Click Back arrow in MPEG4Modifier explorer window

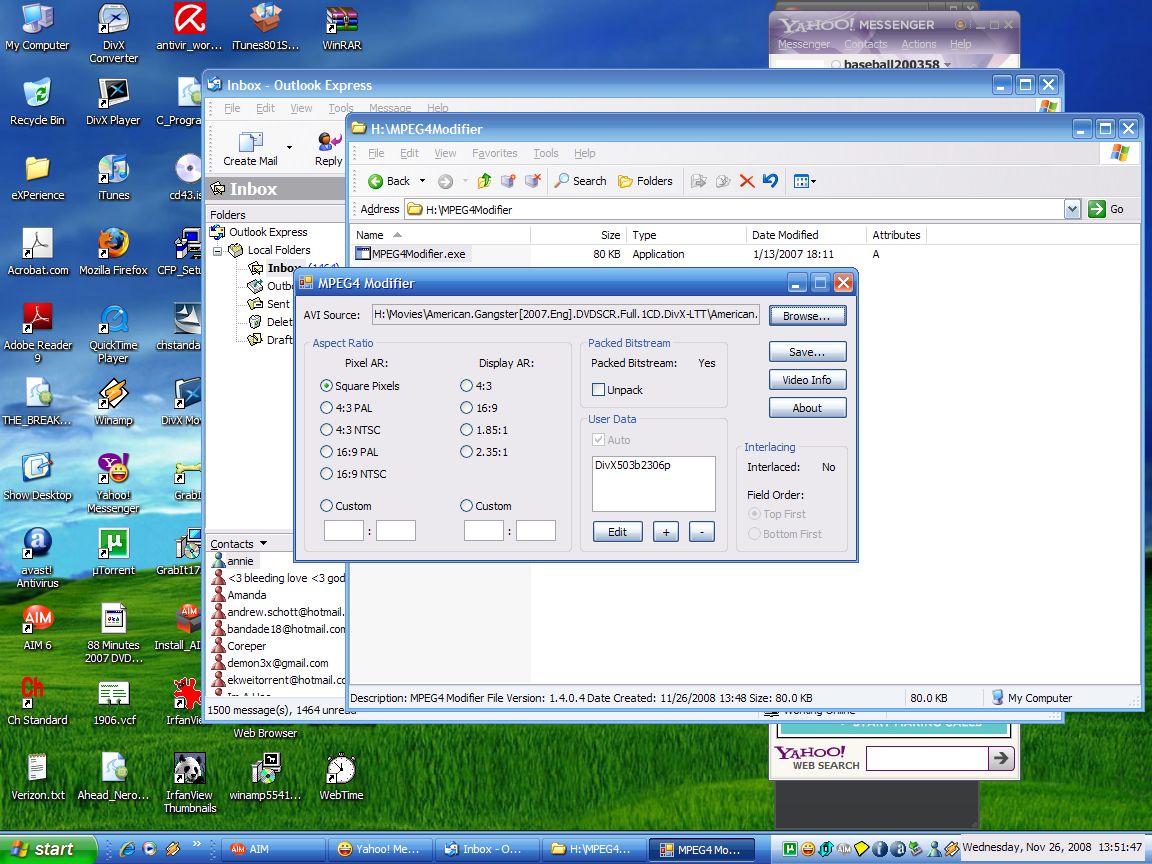tap(389, 181)
